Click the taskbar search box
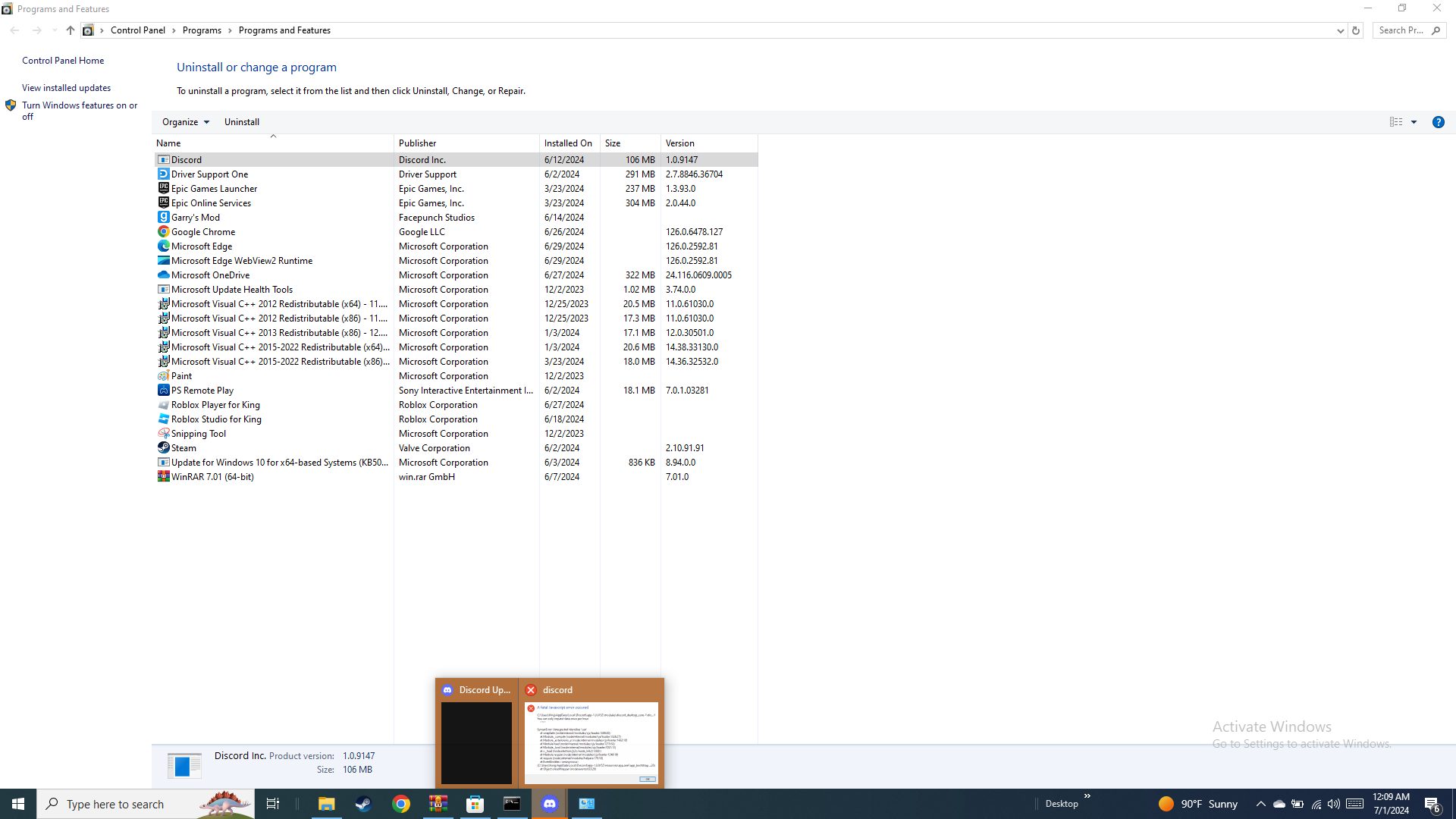Image resolution: width=1456 pixels, height=819 pixels. (146, 804)
